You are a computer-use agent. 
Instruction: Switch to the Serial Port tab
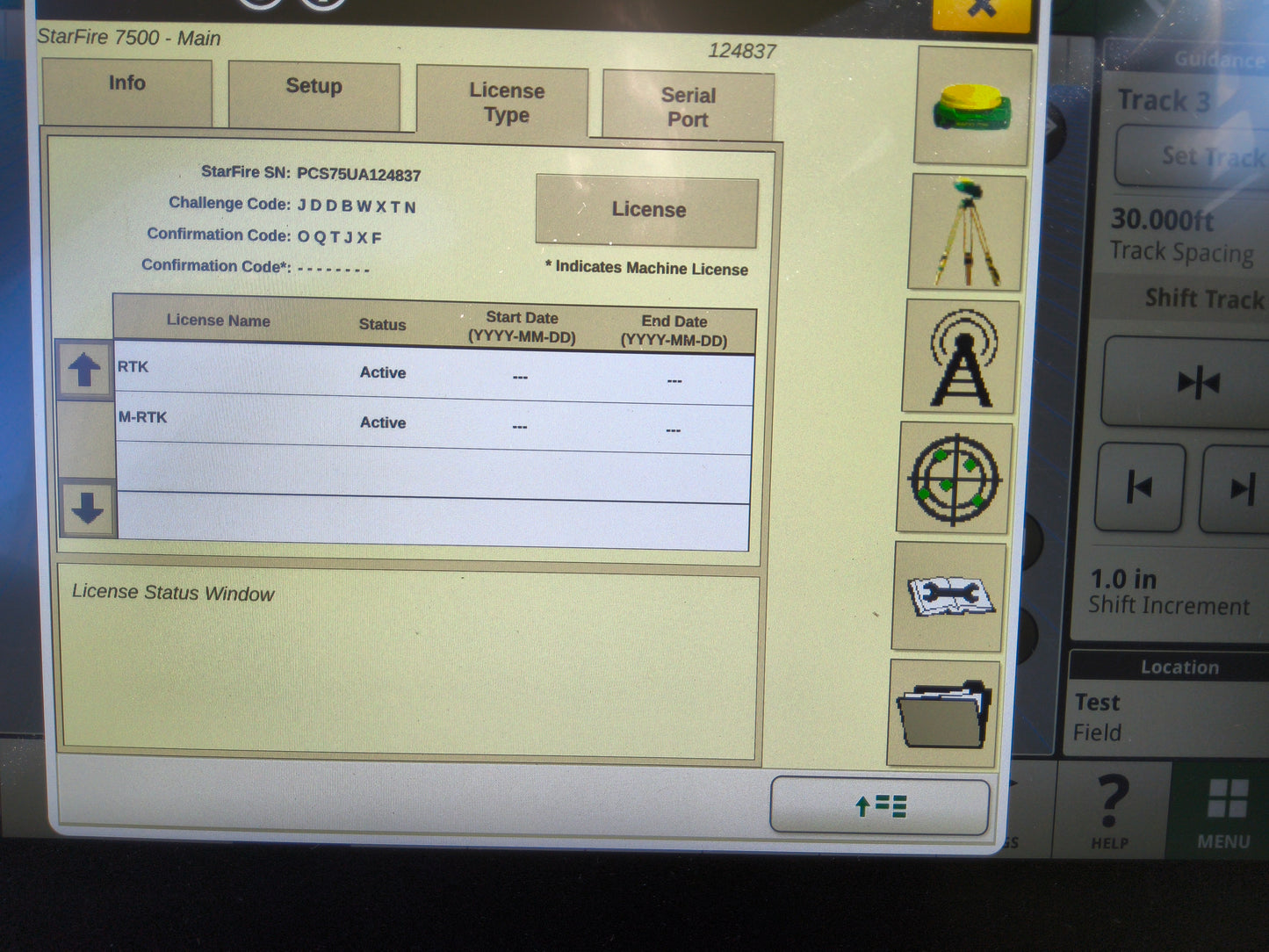click(688, 104)
